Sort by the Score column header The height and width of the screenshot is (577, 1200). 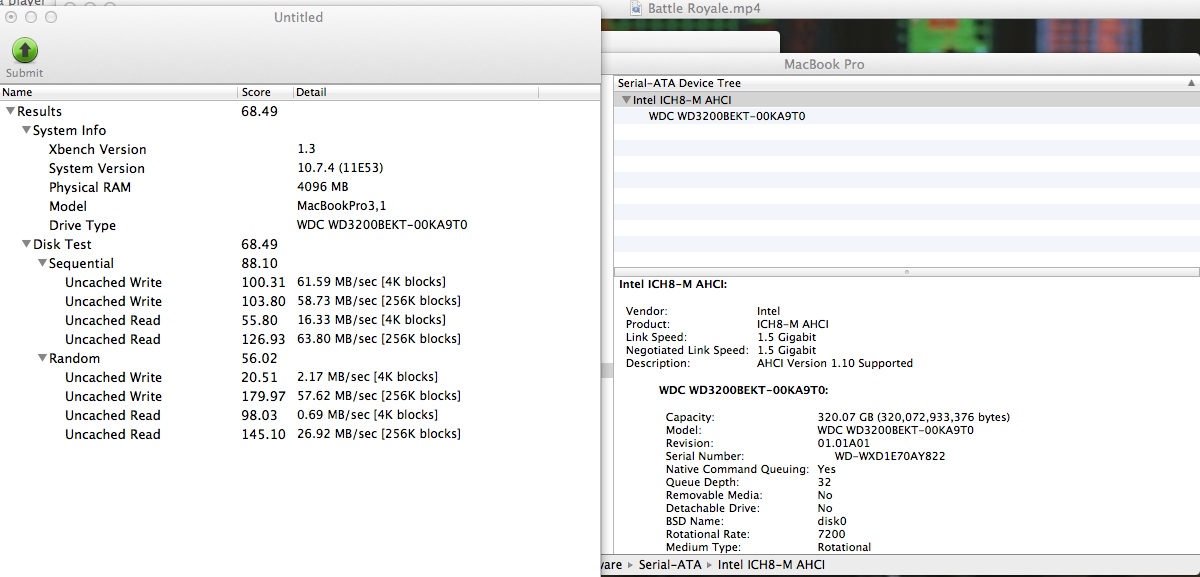pyautogui.click(x=265, y=92)
